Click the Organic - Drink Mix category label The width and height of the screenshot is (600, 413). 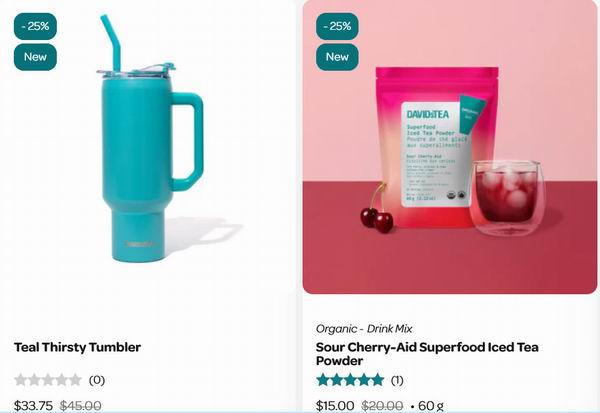coord(364,328)
